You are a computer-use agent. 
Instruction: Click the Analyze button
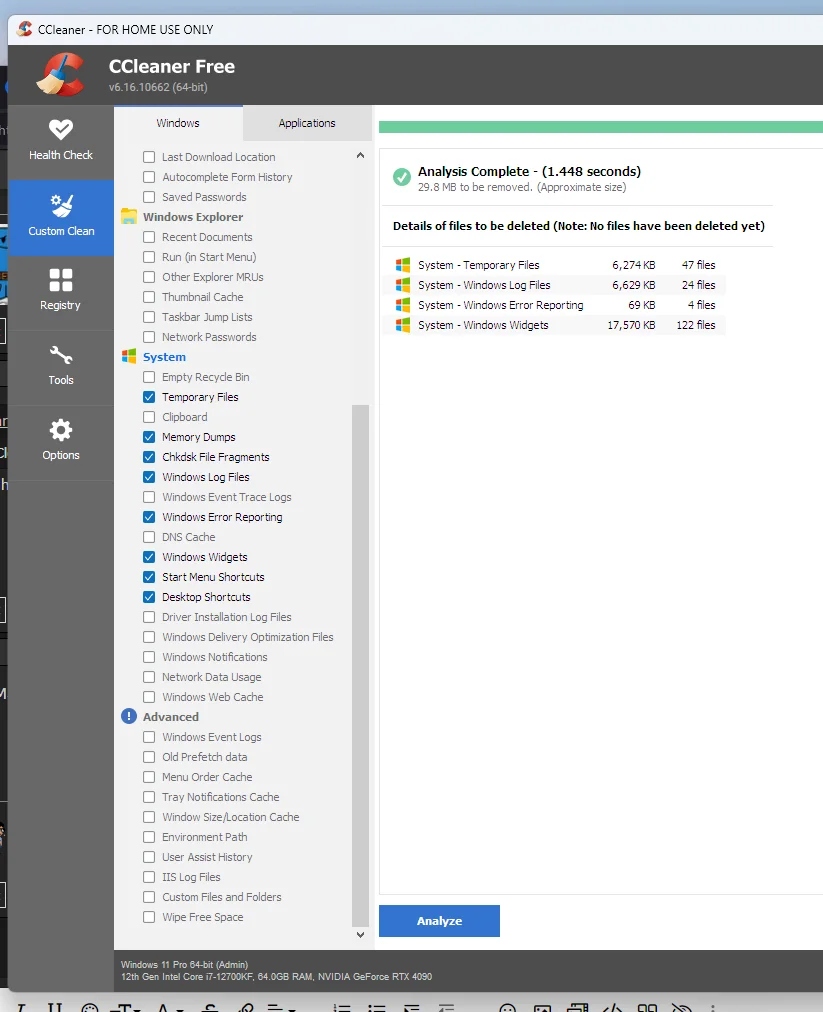440,921
